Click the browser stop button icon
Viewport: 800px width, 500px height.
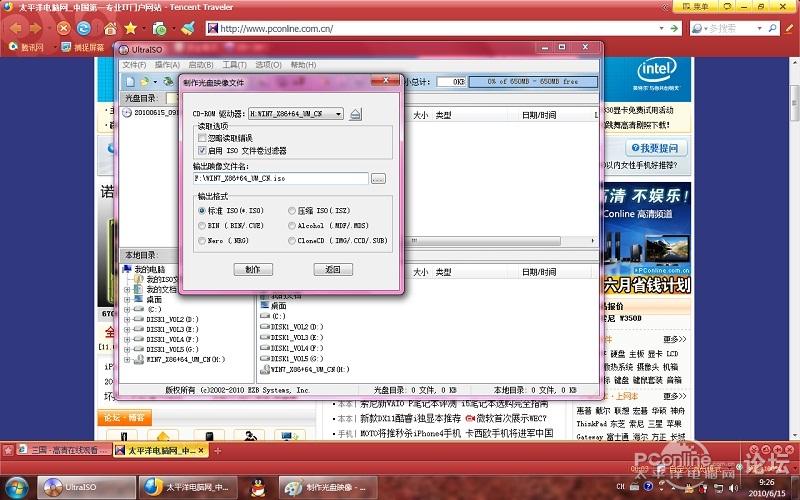[64, 27]
